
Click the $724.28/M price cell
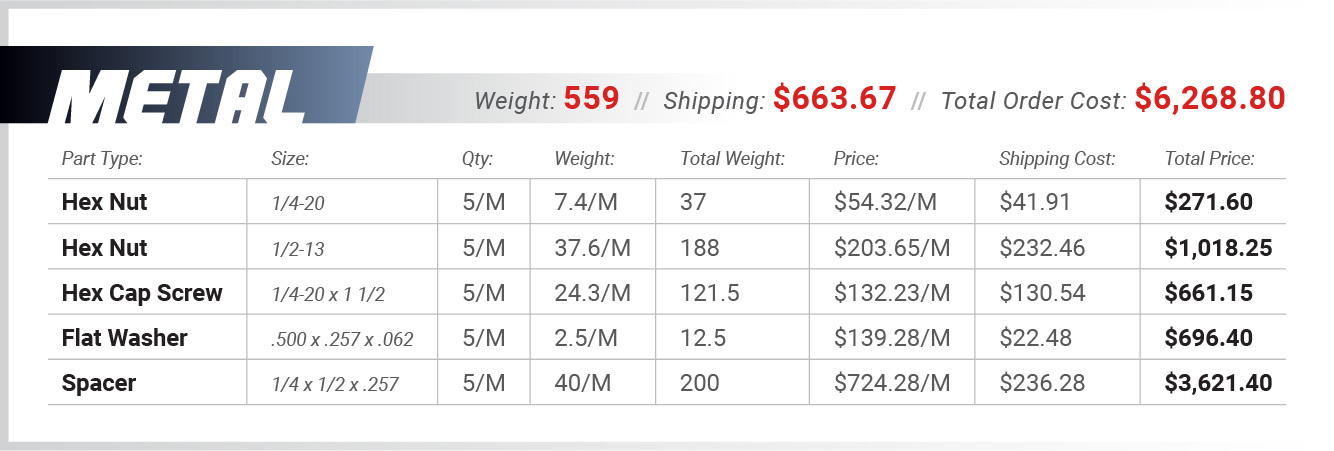pos(891,383)
